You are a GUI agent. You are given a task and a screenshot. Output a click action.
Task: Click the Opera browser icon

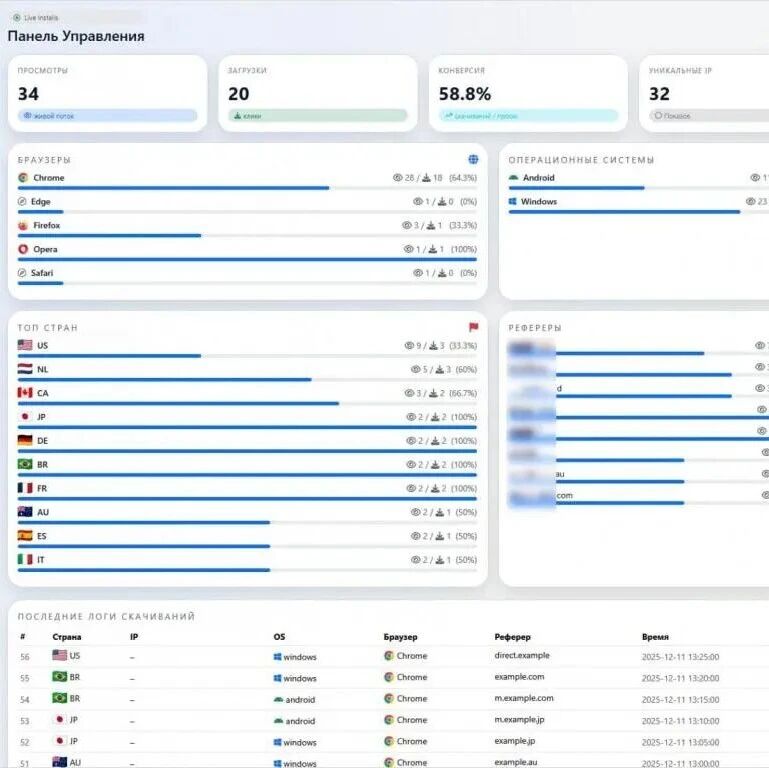(23, 249)
